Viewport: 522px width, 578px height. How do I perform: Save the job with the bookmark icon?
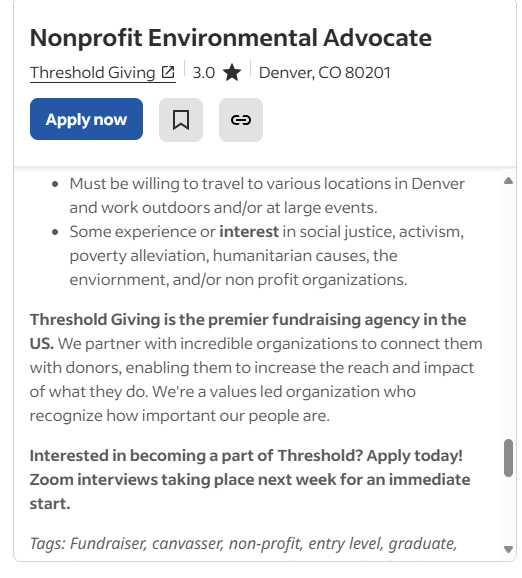[x=181, y=120]
